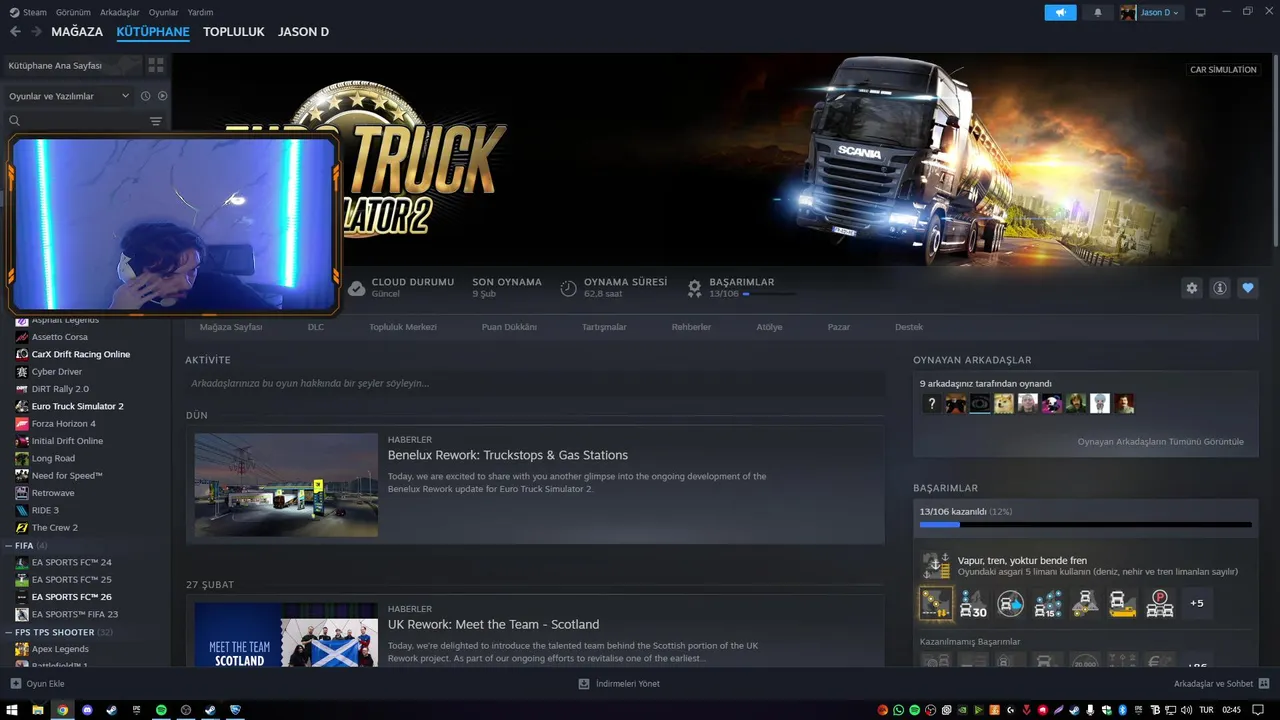Expand the Oyunlar ve Yazılımlar dropdown
Image resolution: width=1280 pixels, height=720 pixels.
(69, 96)
